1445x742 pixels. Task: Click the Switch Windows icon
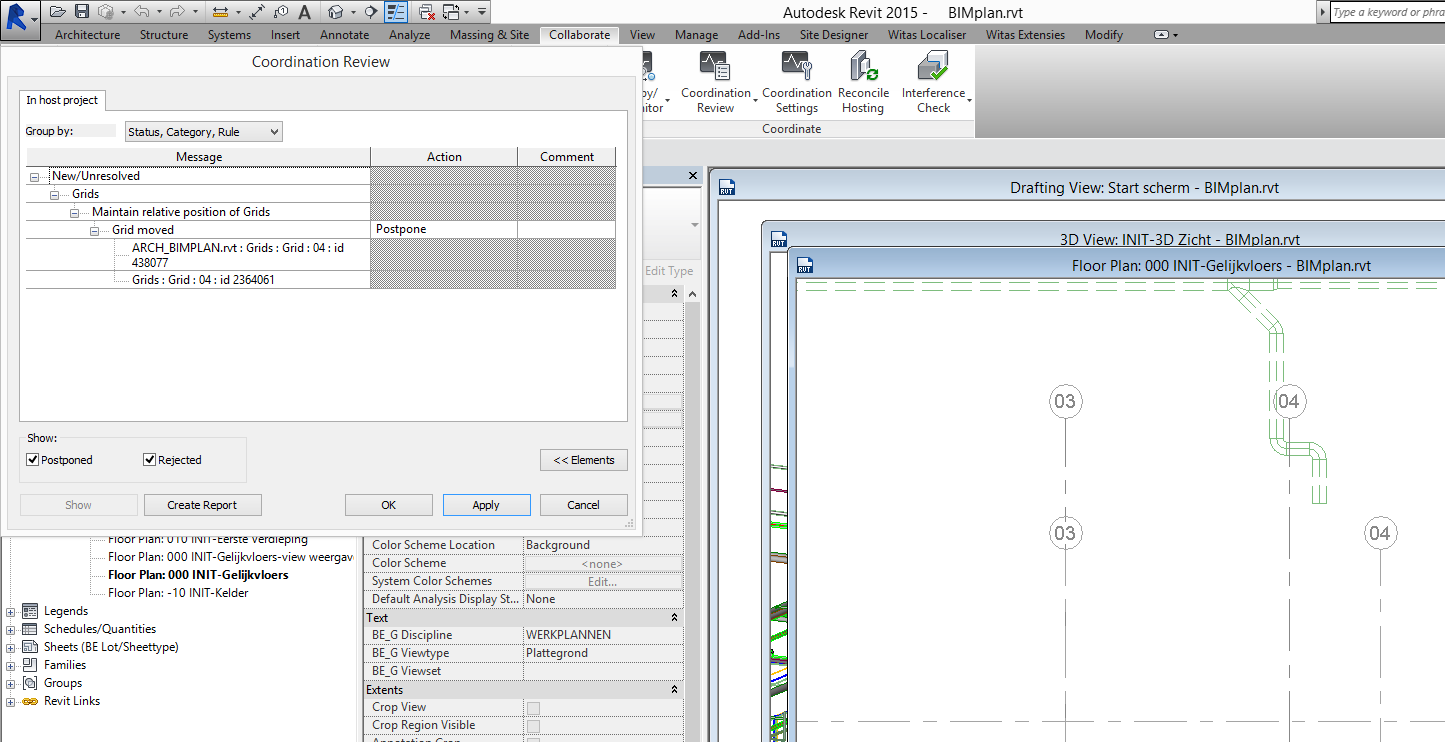point(451,12)
